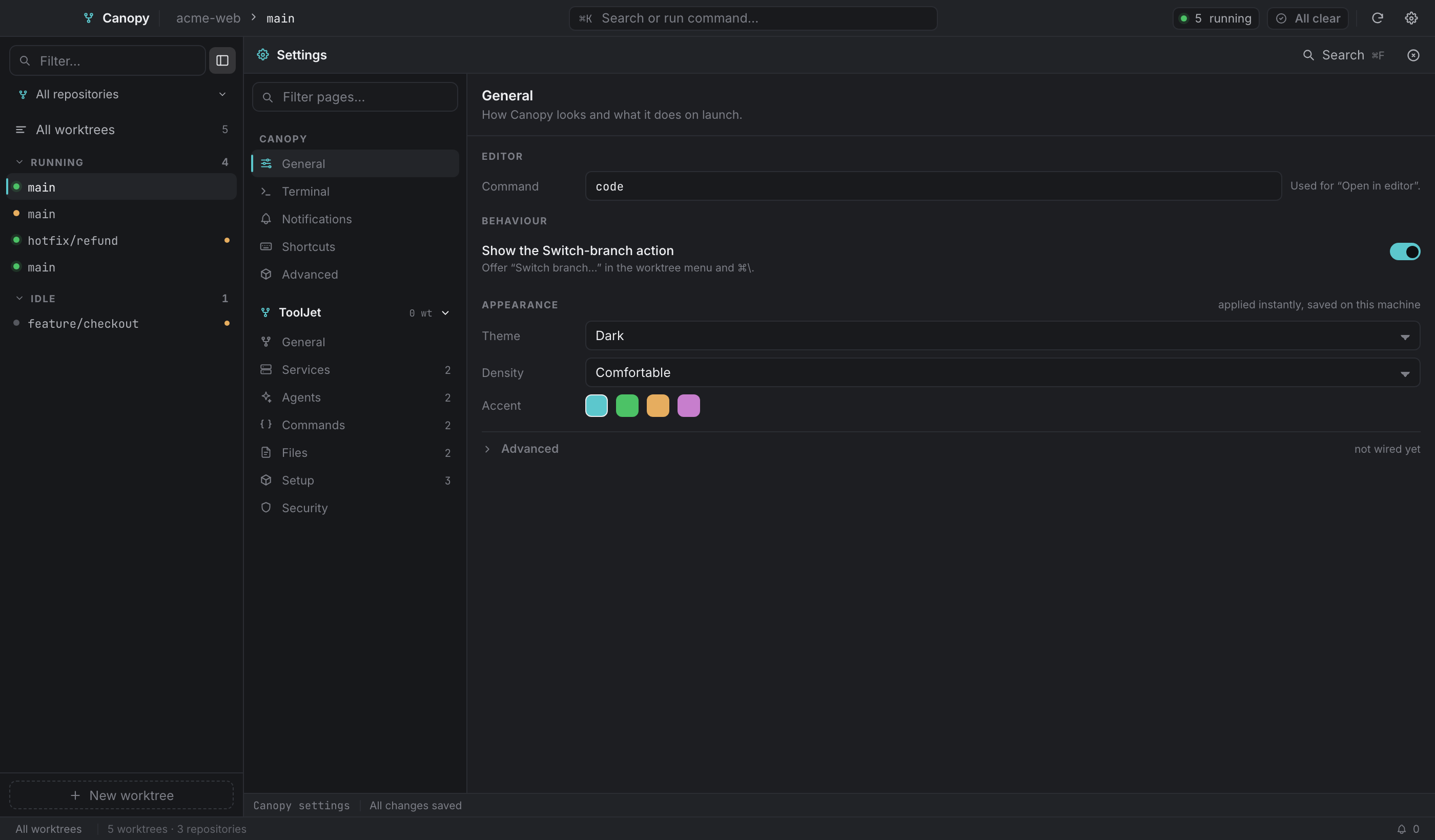This screenshot has width=1435, height=840.
Task: Open the Terminal settings page
Action: tap(355, 191)
